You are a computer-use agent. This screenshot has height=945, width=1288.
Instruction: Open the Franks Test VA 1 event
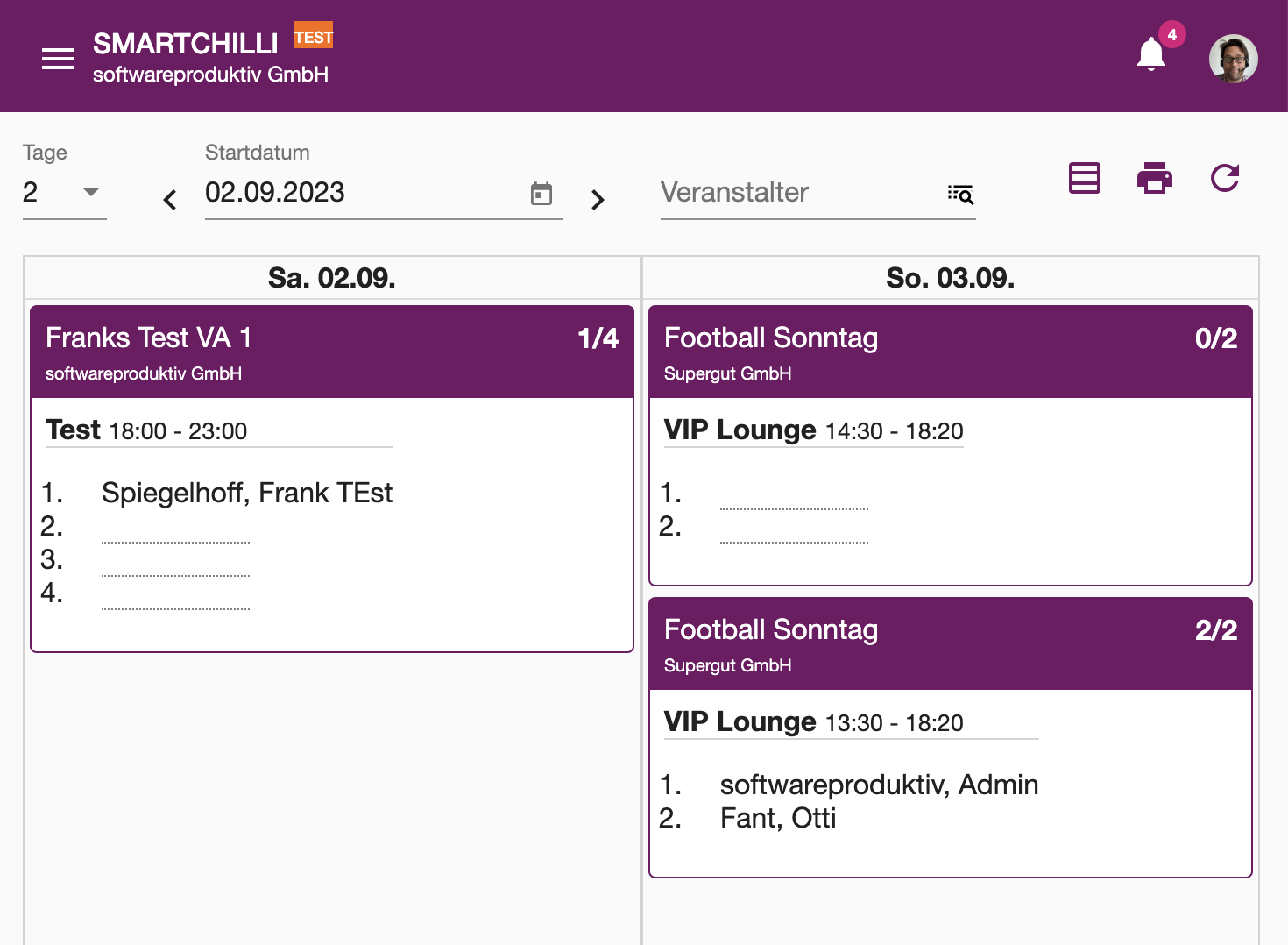pyautogui.click(x=332, y=352)
